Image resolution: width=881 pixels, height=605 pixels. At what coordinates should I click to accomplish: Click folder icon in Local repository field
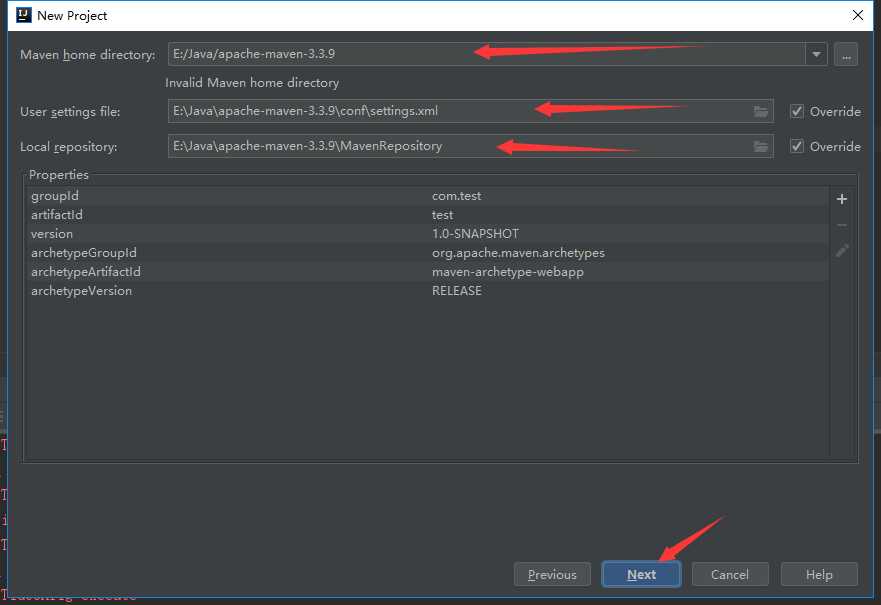point(761,147)
